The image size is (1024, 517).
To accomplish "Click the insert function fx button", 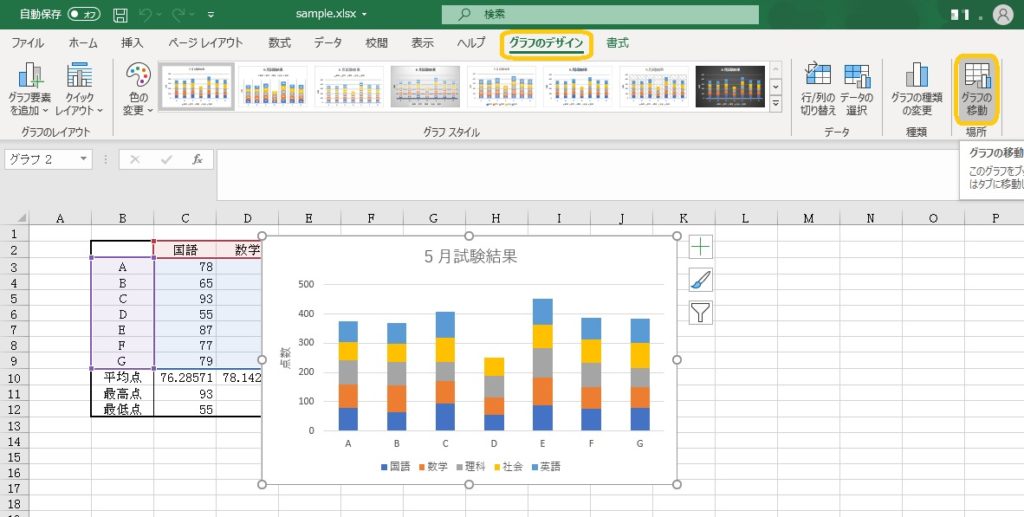I will coord(197,159).
